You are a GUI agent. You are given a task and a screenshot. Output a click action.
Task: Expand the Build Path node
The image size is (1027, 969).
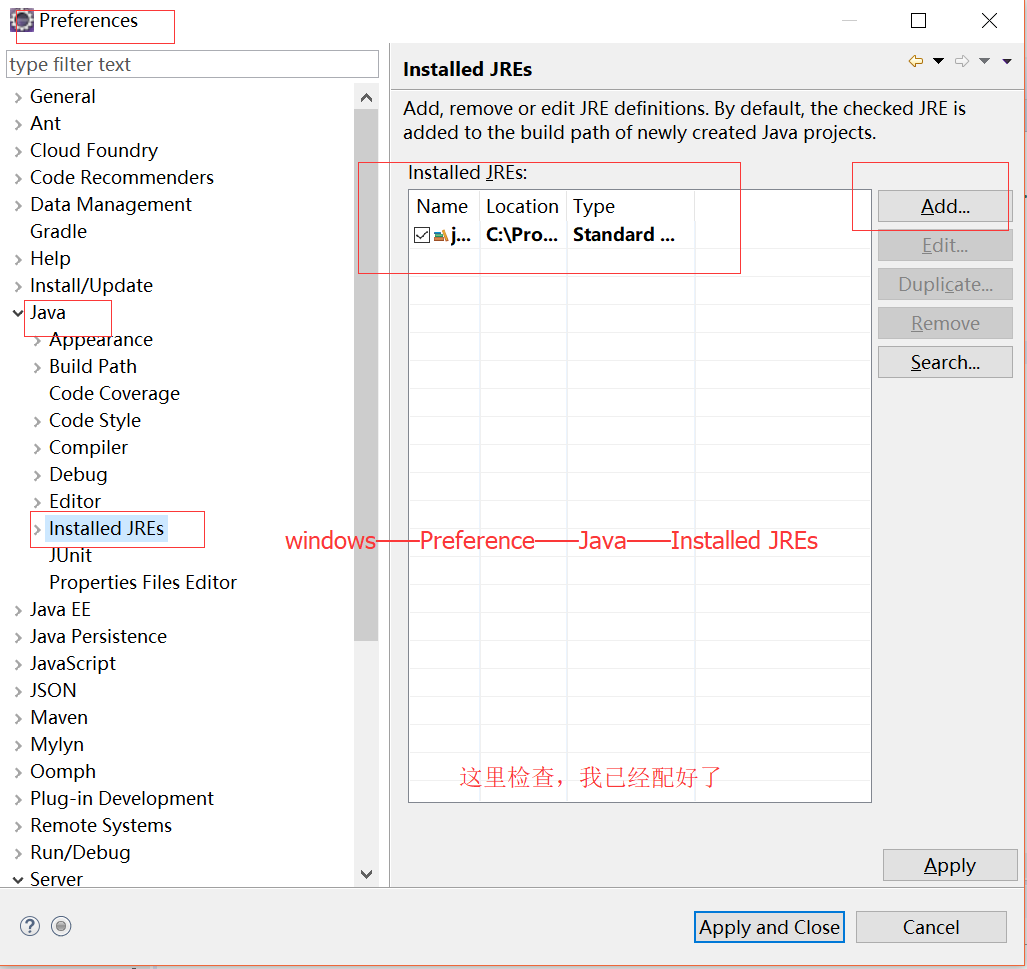point(37,368)
